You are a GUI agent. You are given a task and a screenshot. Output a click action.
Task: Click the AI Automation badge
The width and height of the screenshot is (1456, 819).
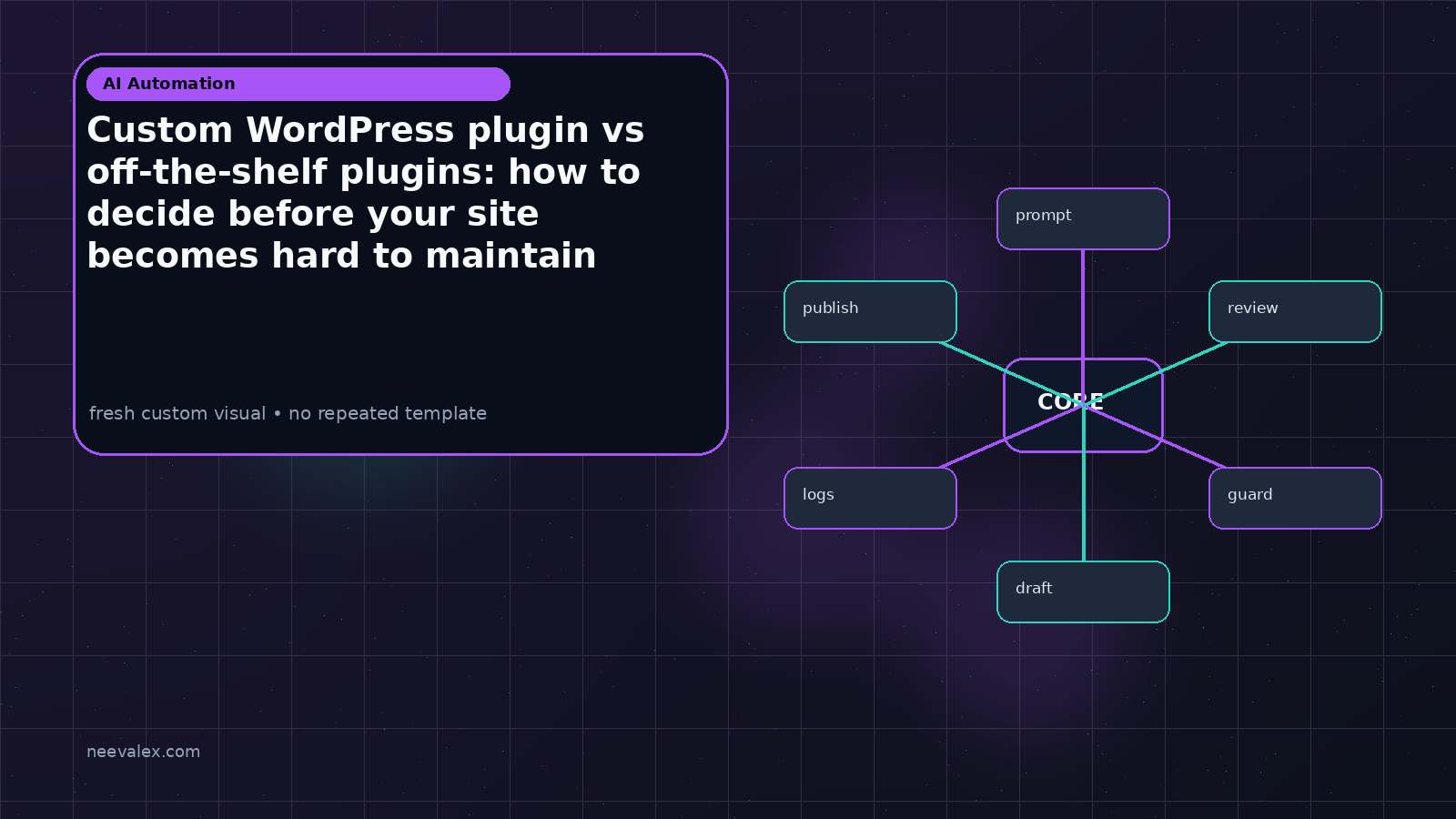[298, 84]
